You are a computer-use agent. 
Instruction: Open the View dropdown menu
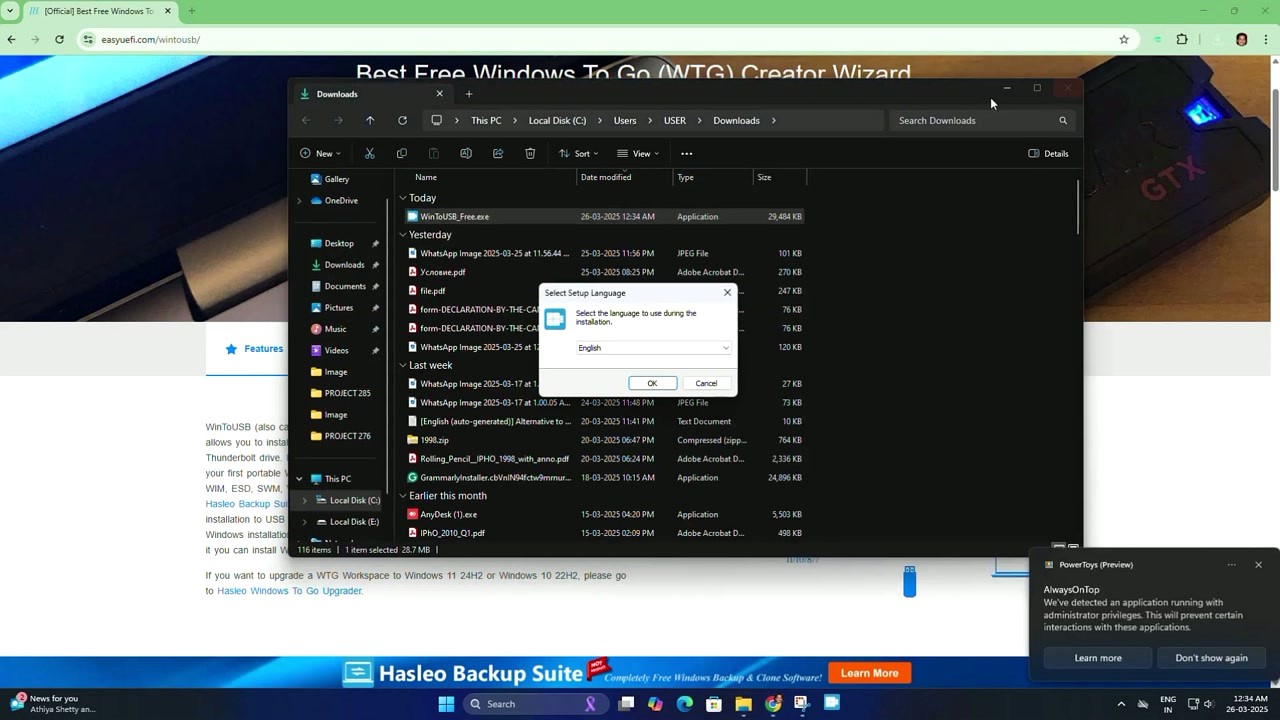point(638,153)
